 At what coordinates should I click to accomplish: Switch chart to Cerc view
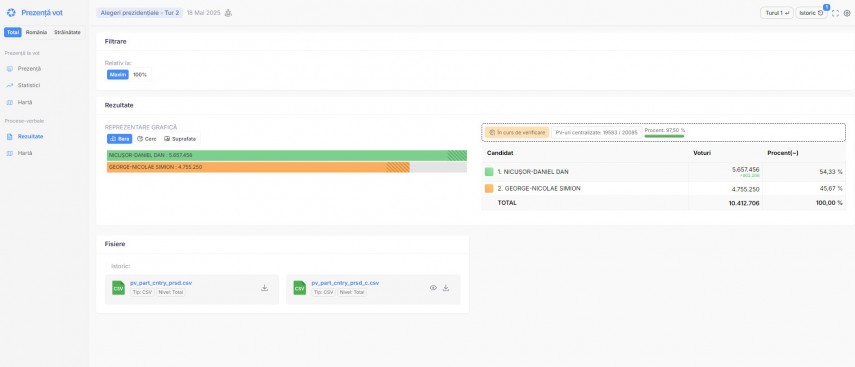[147, 139]
